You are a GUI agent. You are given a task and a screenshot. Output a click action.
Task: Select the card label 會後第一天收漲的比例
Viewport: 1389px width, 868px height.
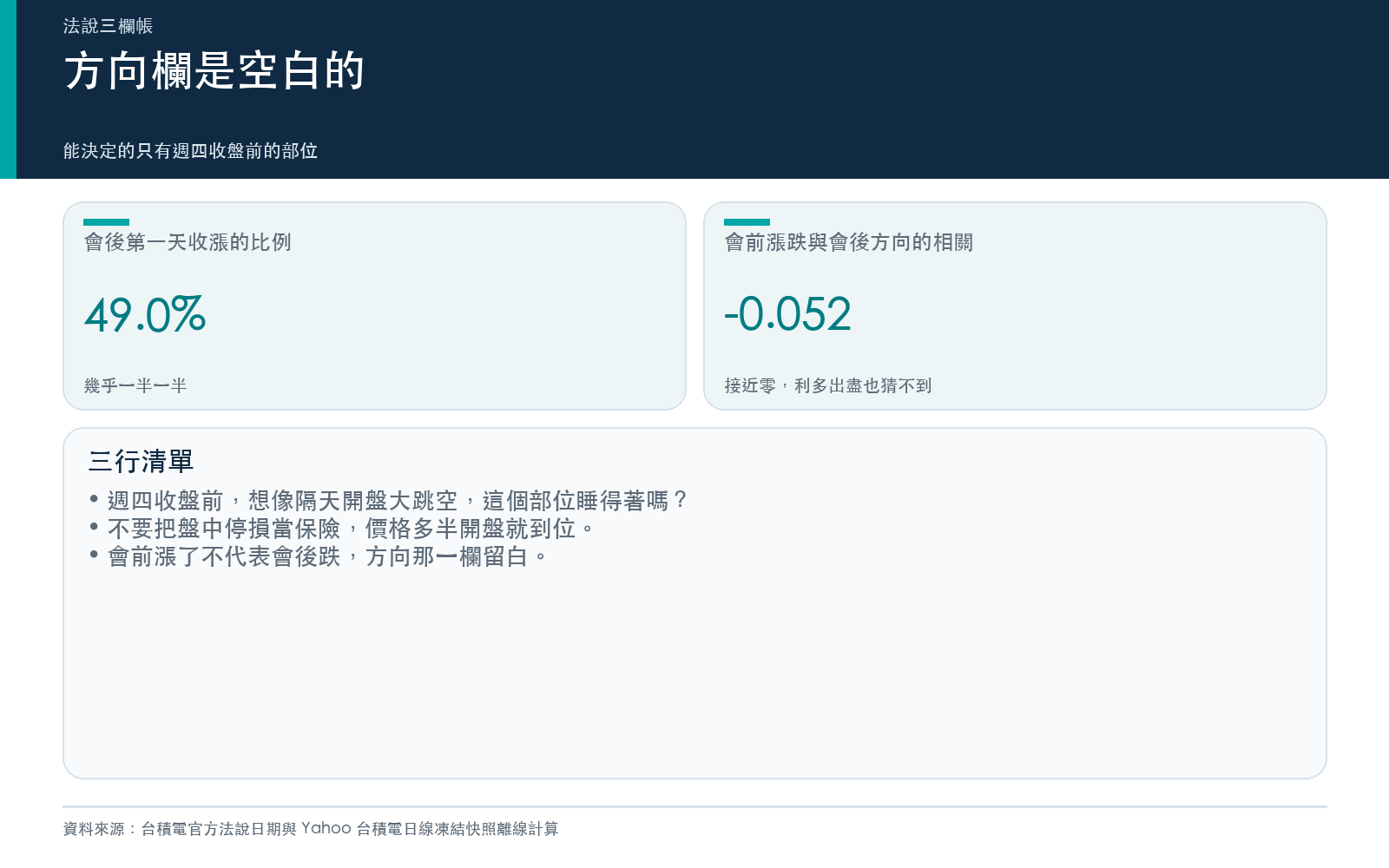coord(188,242)
